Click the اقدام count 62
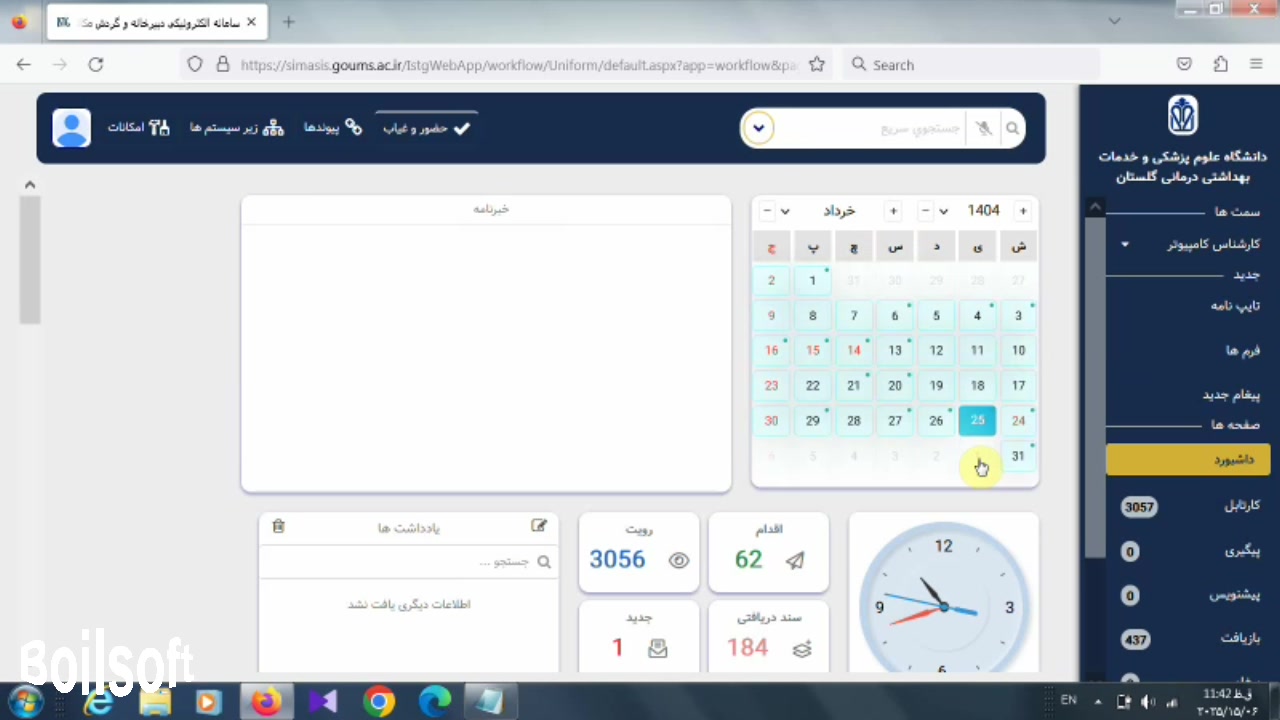Viewport: 1280px width, 720px height. pos(748,560)
